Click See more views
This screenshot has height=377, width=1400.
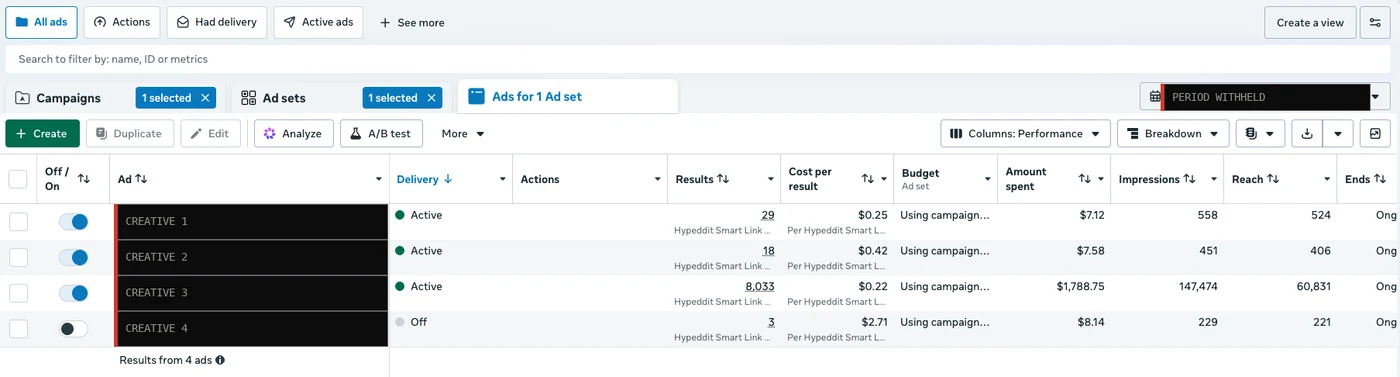point(412,22)
